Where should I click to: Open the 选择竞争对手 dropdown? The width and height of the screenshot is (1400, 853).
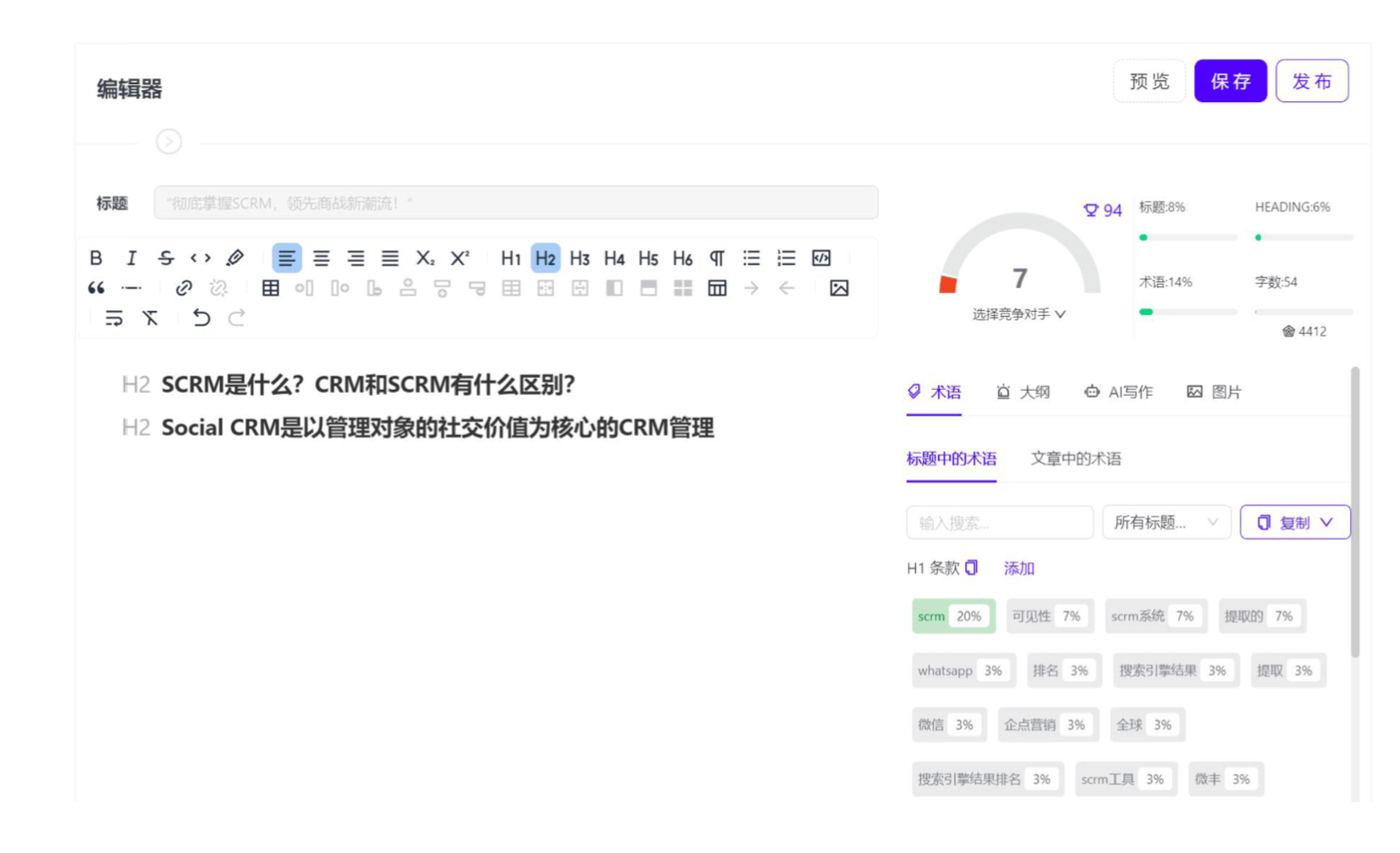pos(1019,314)
